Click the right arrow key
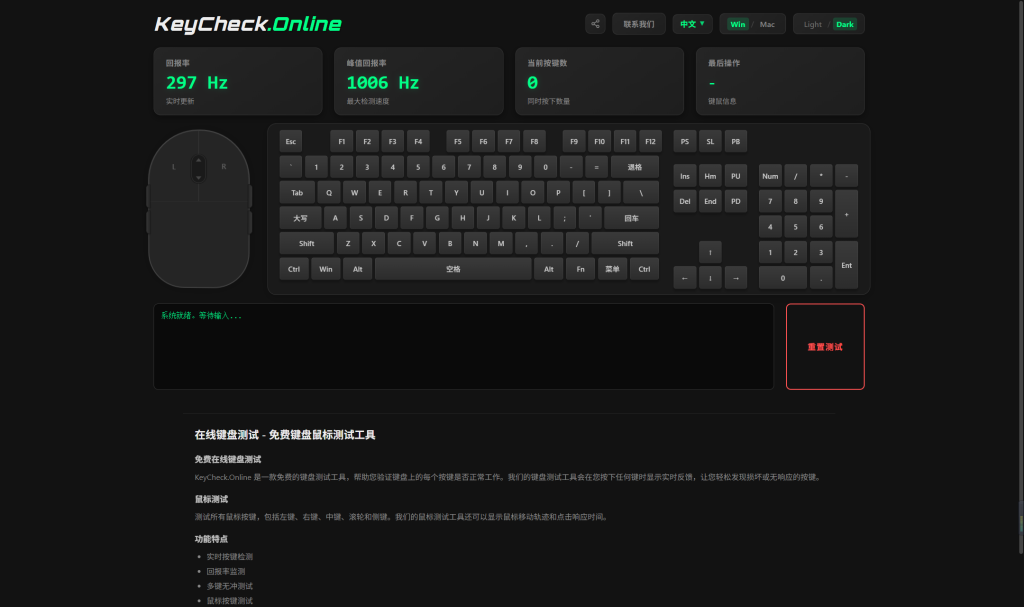The image size is (1024, 607). pos(735,278)
